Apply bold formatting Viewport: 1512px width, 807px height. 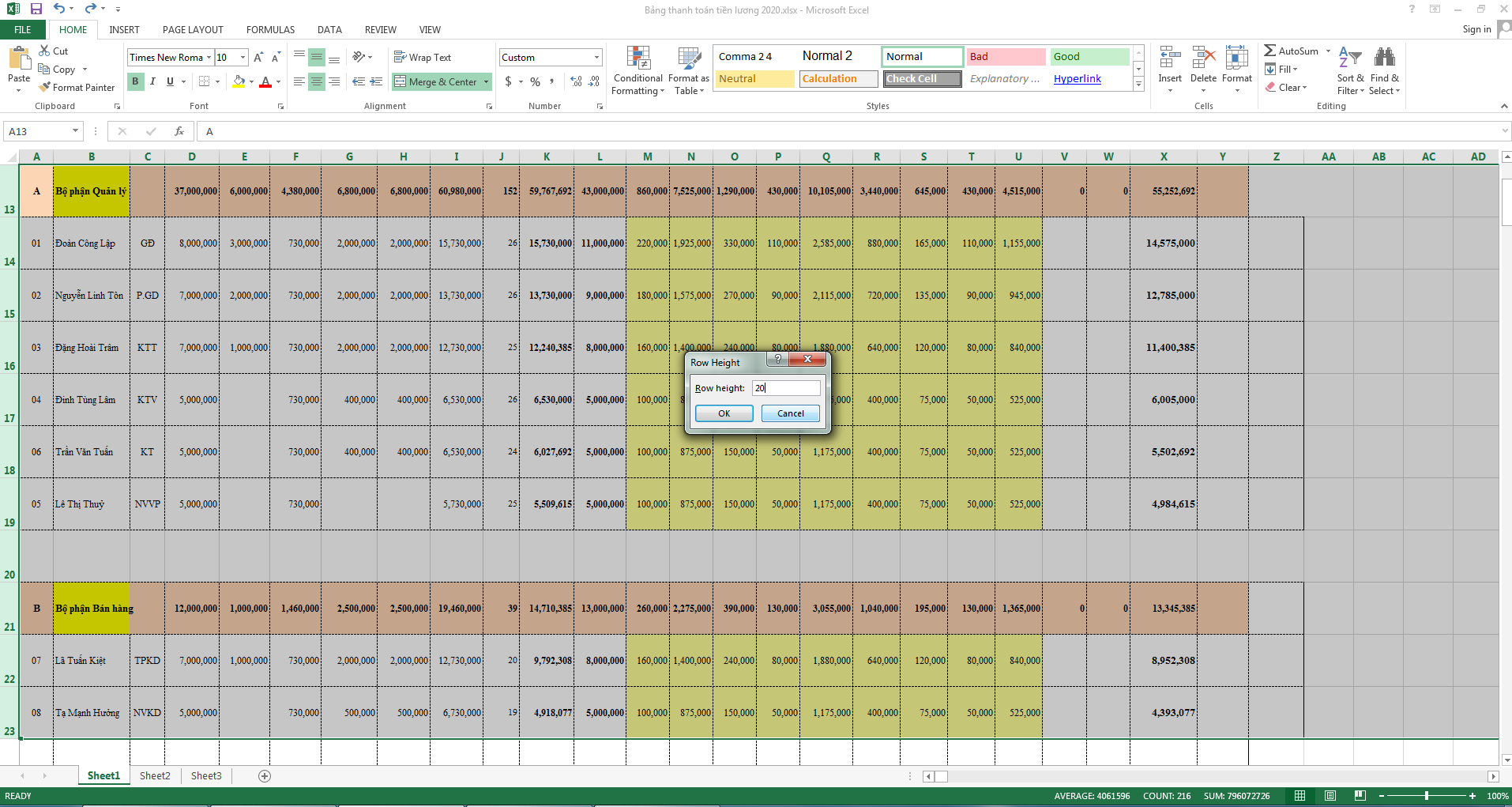pyautogui.click(x=134, y=81)
